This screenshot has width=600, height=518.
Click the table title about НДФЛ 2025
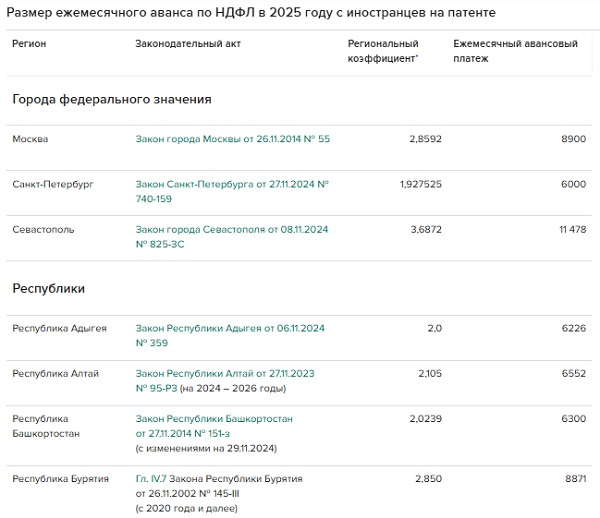[251, 12]
